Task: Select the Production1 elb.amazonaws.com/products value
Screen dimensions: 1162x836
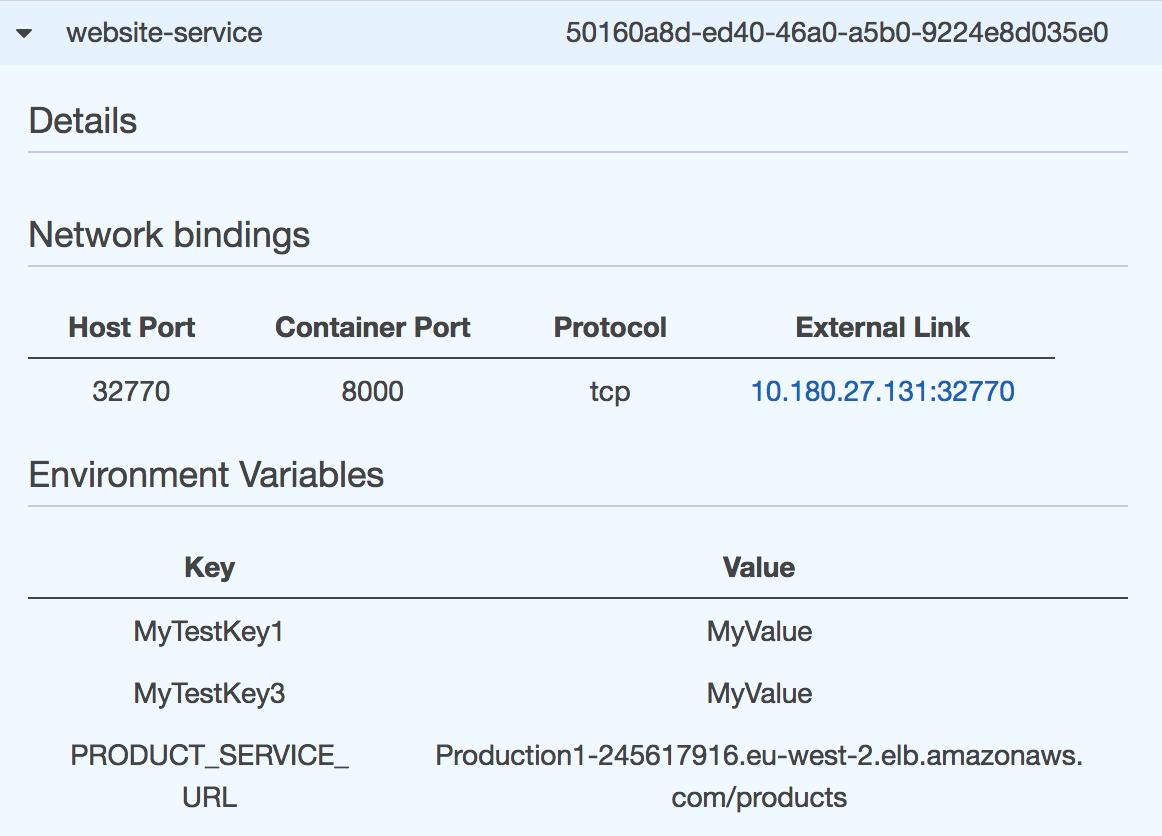Action: [x=759, y=776]
